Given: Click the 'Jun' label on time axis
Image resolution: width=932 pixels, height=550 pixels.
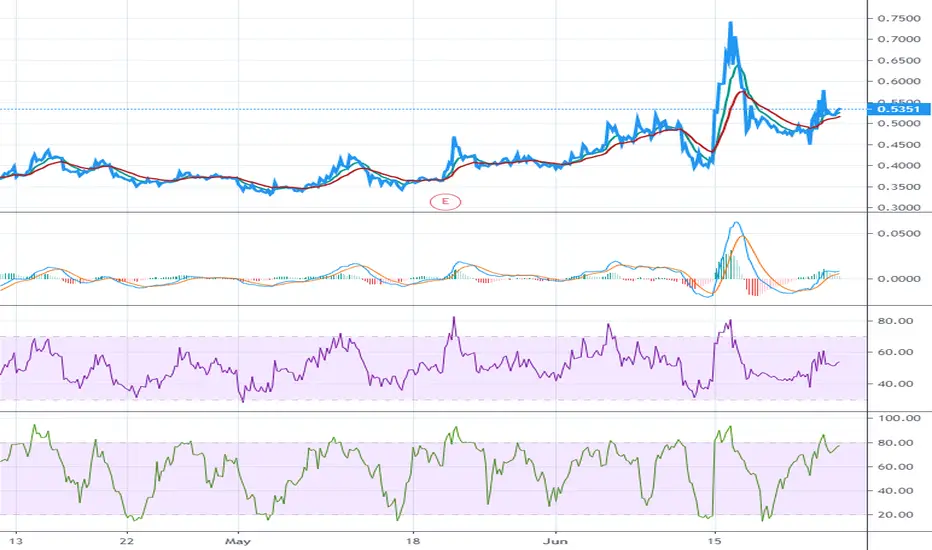Looking at the screenshot, I should pyautogui.click(x=556, y=541).
